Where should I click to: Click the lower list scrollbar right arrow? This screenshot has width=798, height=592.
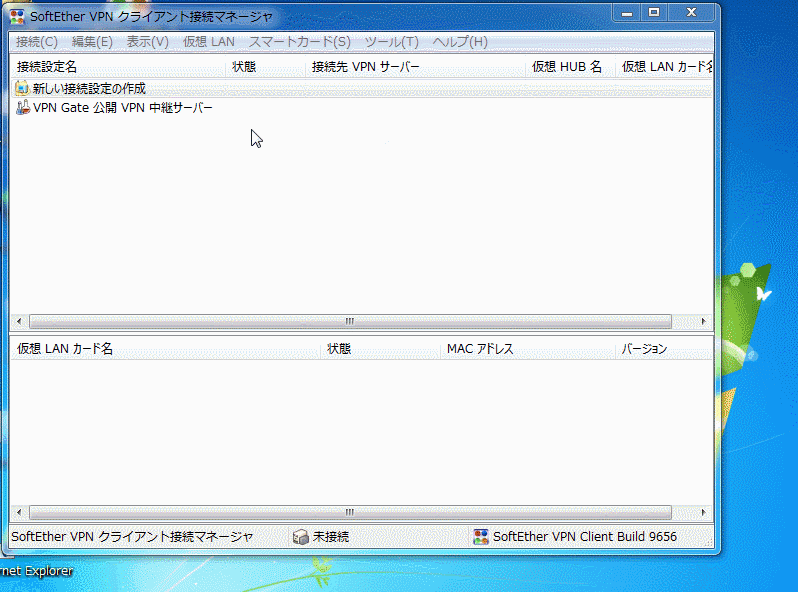click(x=704, y=512)
